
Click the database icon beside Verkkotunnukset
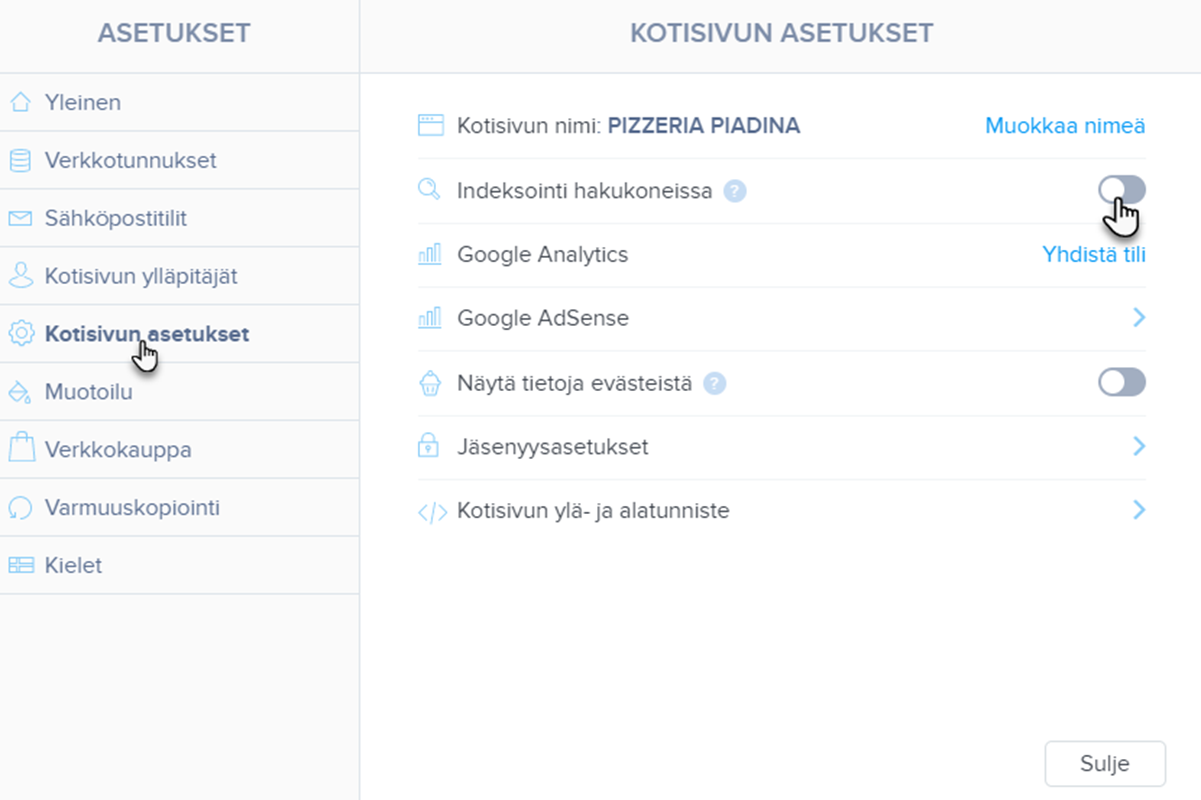click(x=20, y=160)
